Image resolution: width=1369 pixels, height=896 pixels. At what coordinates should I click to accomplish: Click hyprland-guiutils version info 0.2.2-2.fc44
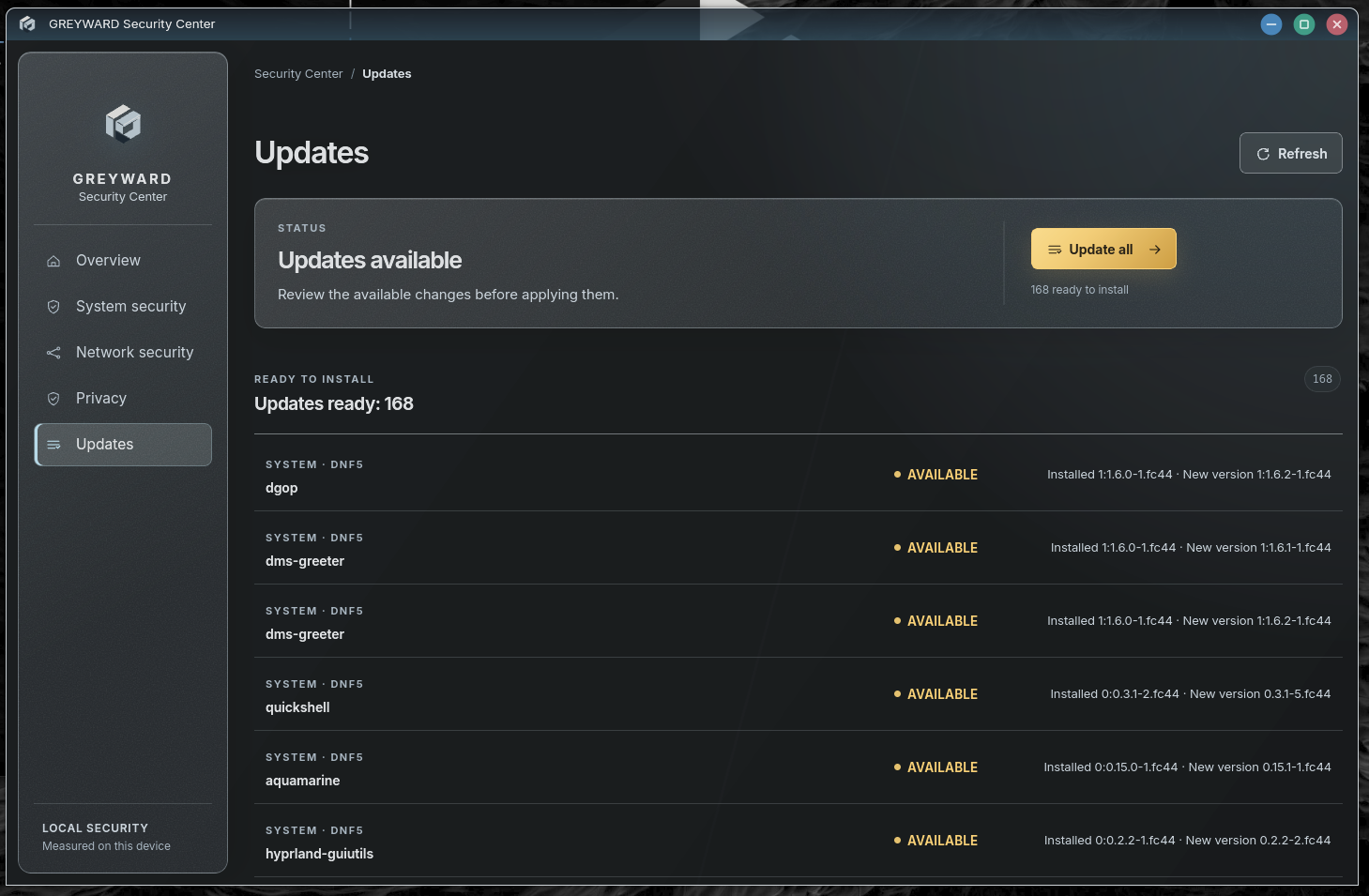1187,841
